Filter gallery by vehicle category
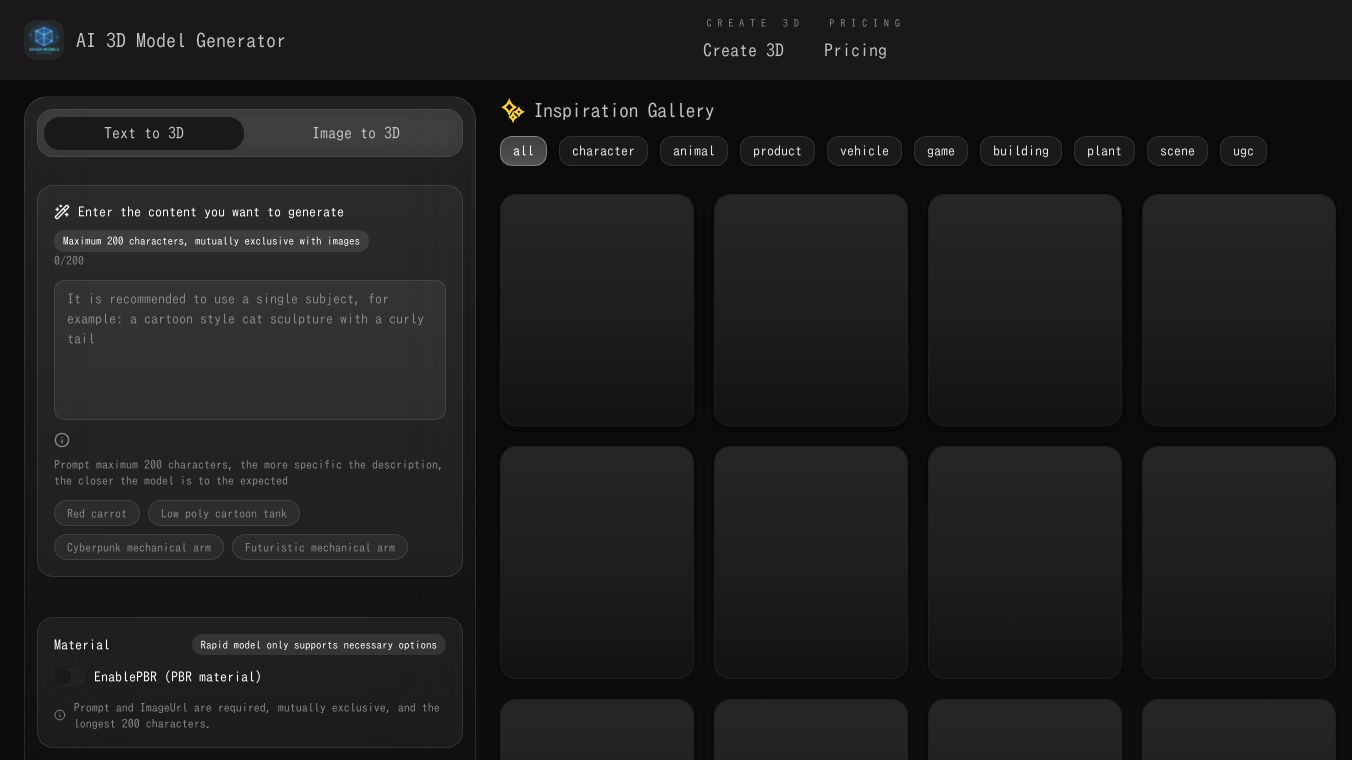Viewport: 1352px width, 760px height. (864, 151)
